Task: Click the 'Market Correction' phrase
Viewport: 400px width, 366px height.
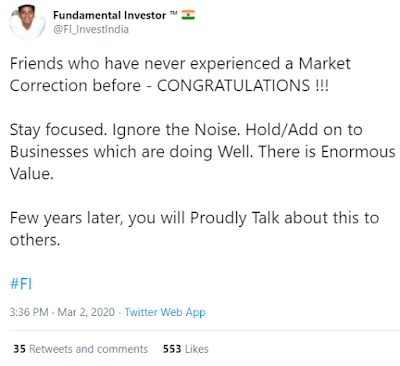Action: [180, 75]
